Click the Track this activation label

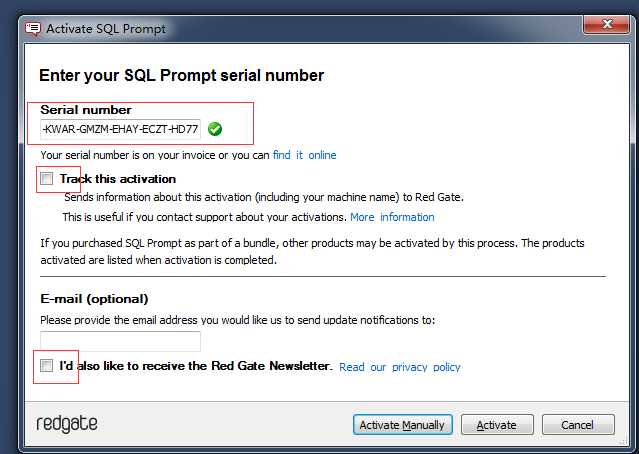coord(118,179)
